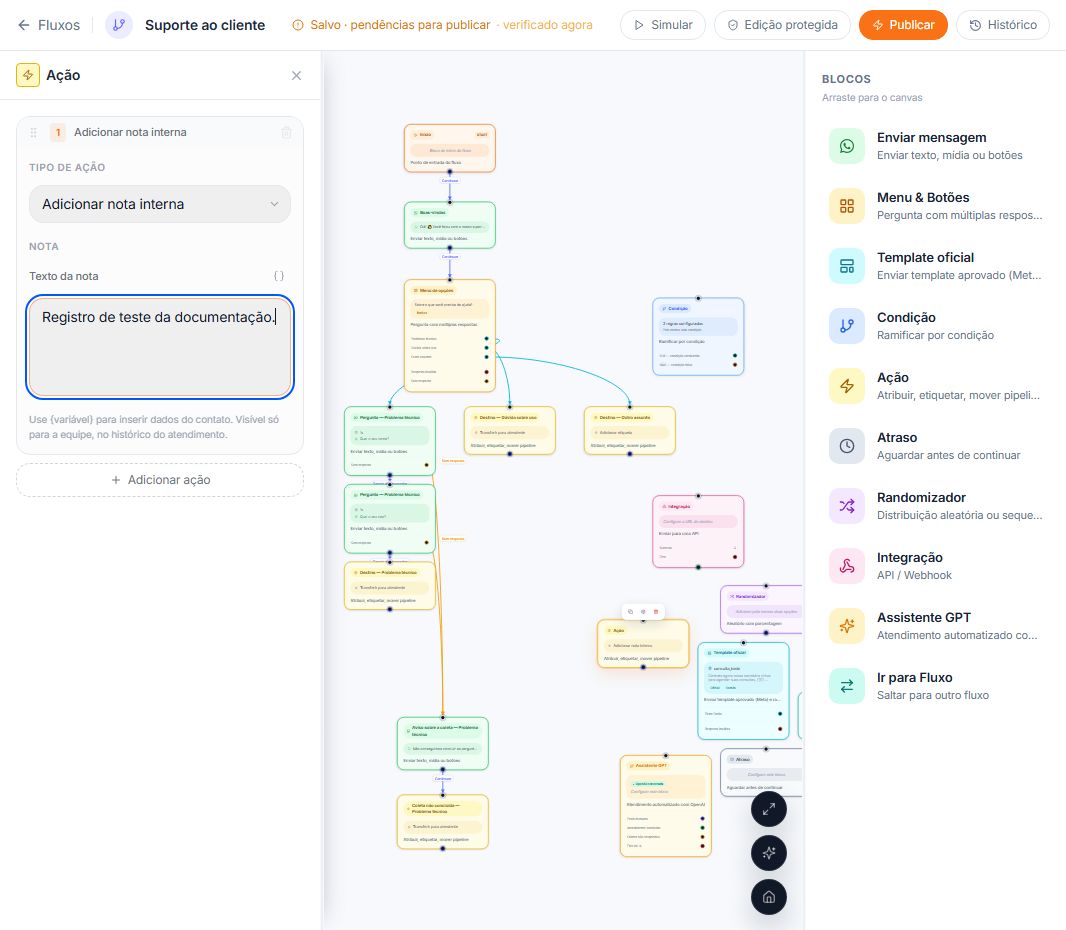Pick the Ação block in Blocos list
The height and width of the screenshot is (930, 1066).
(935, 385)
